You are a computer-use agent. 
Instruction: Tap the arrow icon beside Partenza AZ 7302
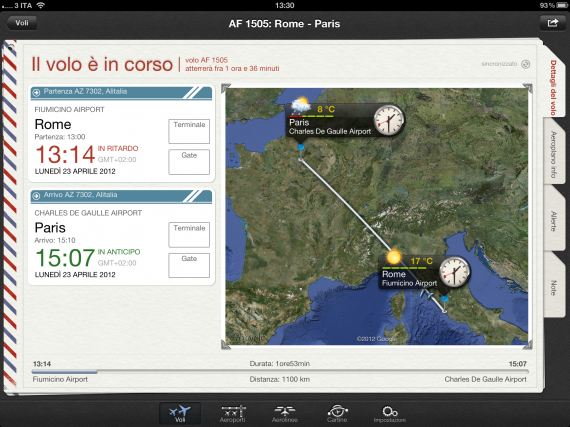click(x=36, y=92)
